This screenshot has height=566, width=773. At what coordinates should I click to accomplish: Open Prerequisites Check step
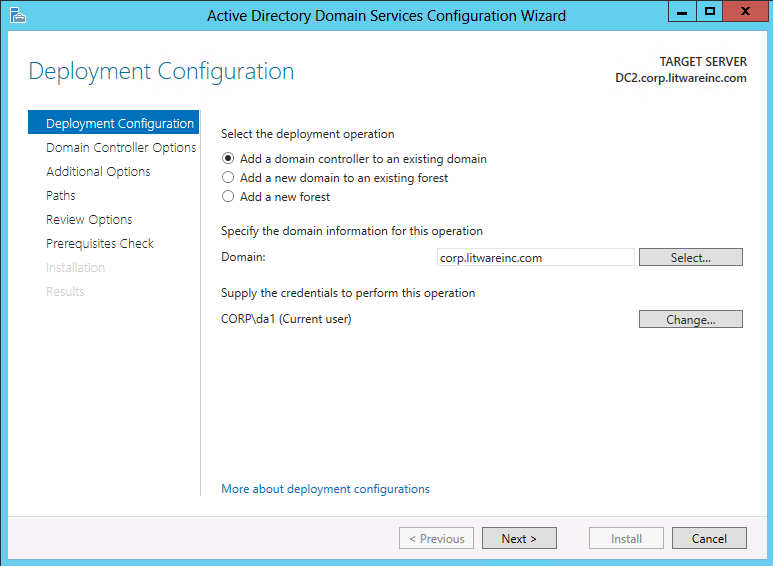pos(100,244)
